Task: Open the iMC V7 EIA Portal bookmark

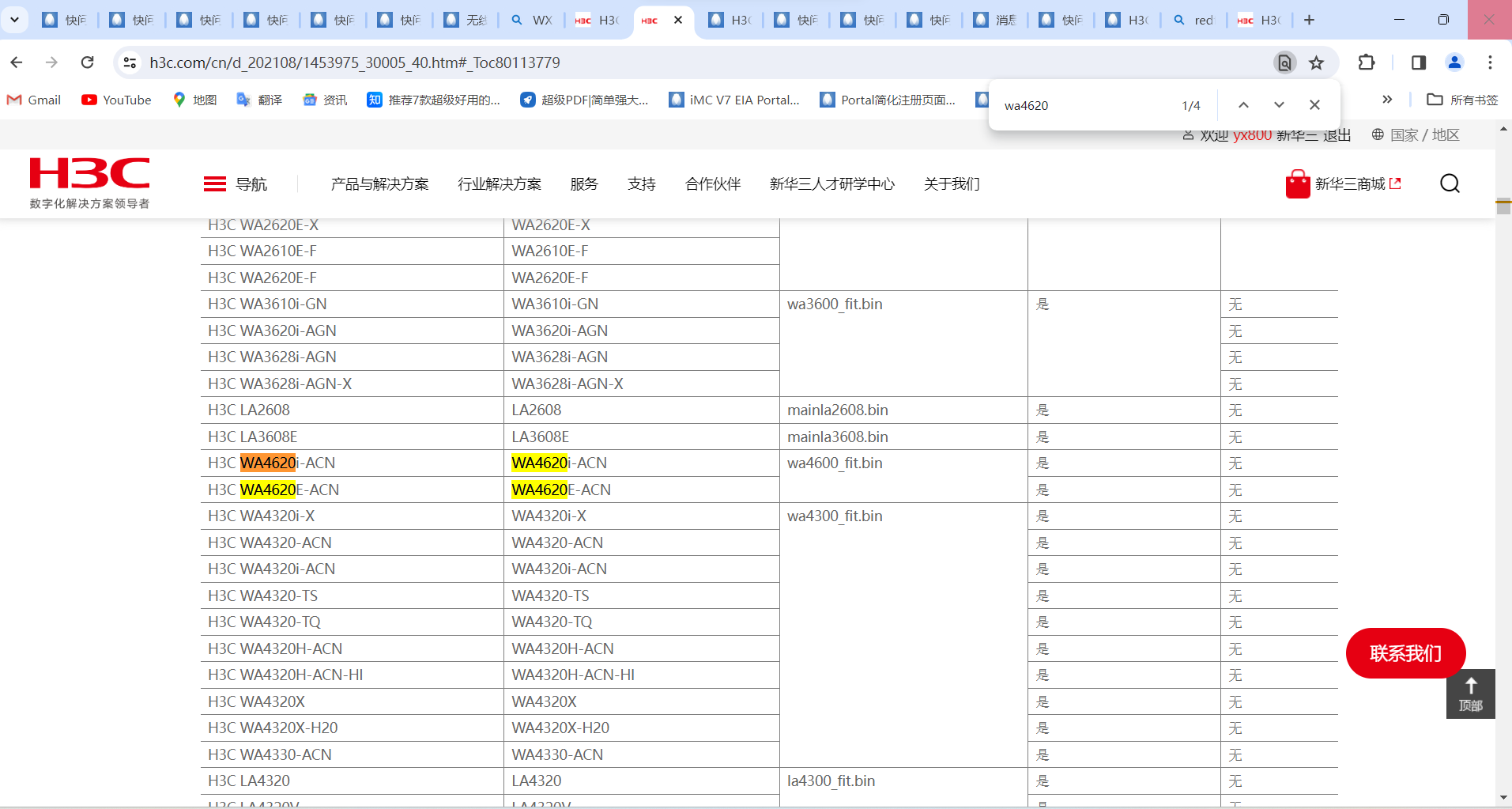Action: click(734, 100)
